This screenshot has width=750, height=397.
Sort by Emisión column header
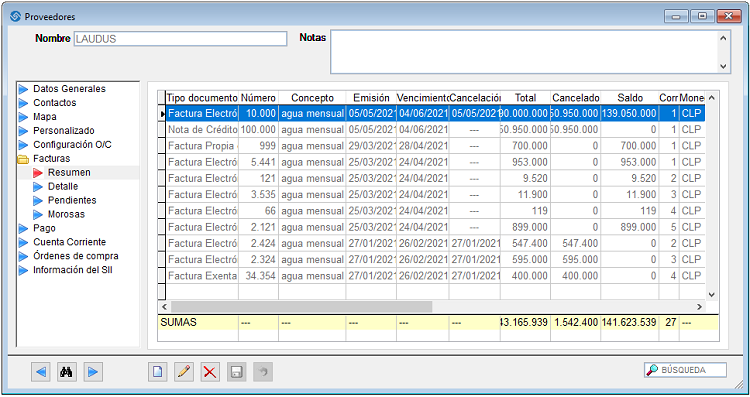click(371, 98)
